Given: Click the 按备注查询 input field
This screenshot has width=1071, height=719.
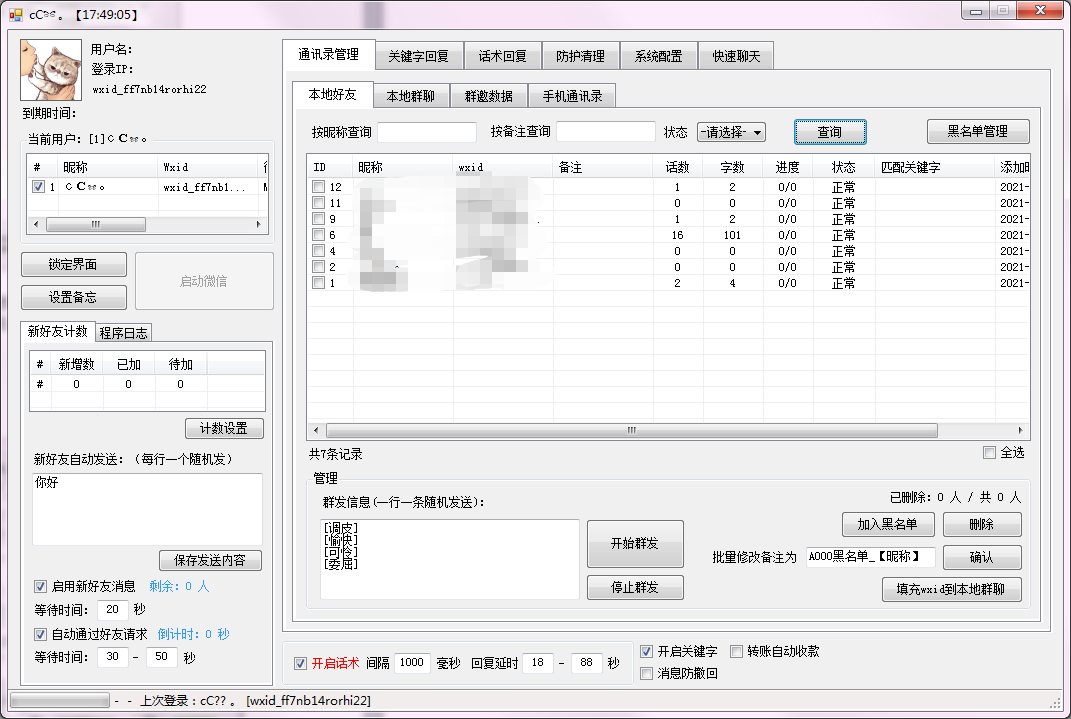Looking at the screenshot, I should click(x=606, y=132).
